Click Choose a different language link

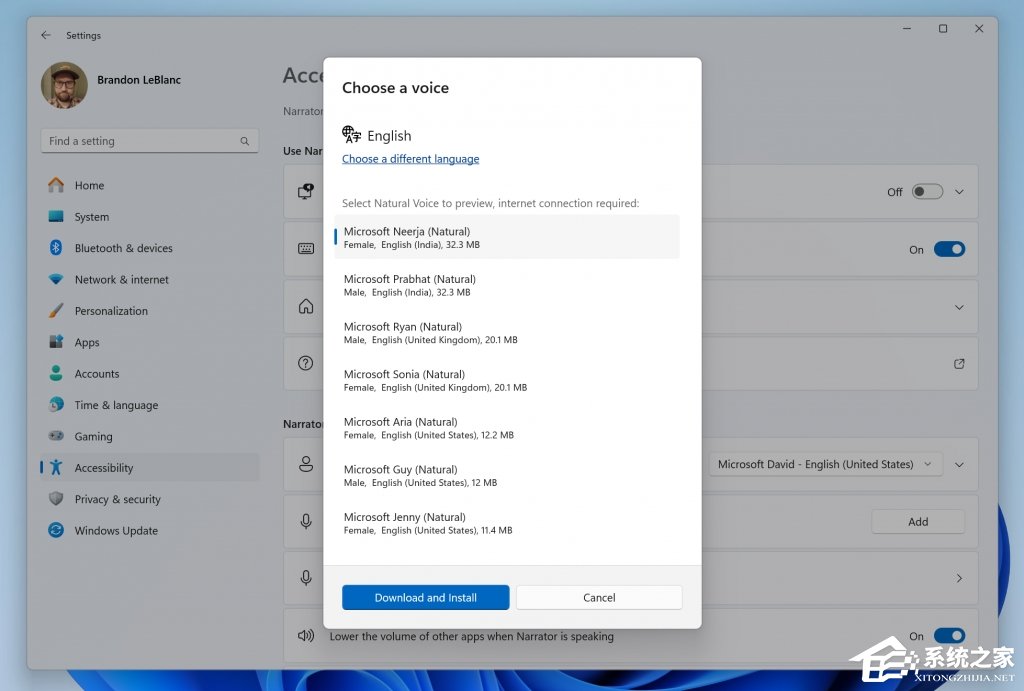point(410,159)
